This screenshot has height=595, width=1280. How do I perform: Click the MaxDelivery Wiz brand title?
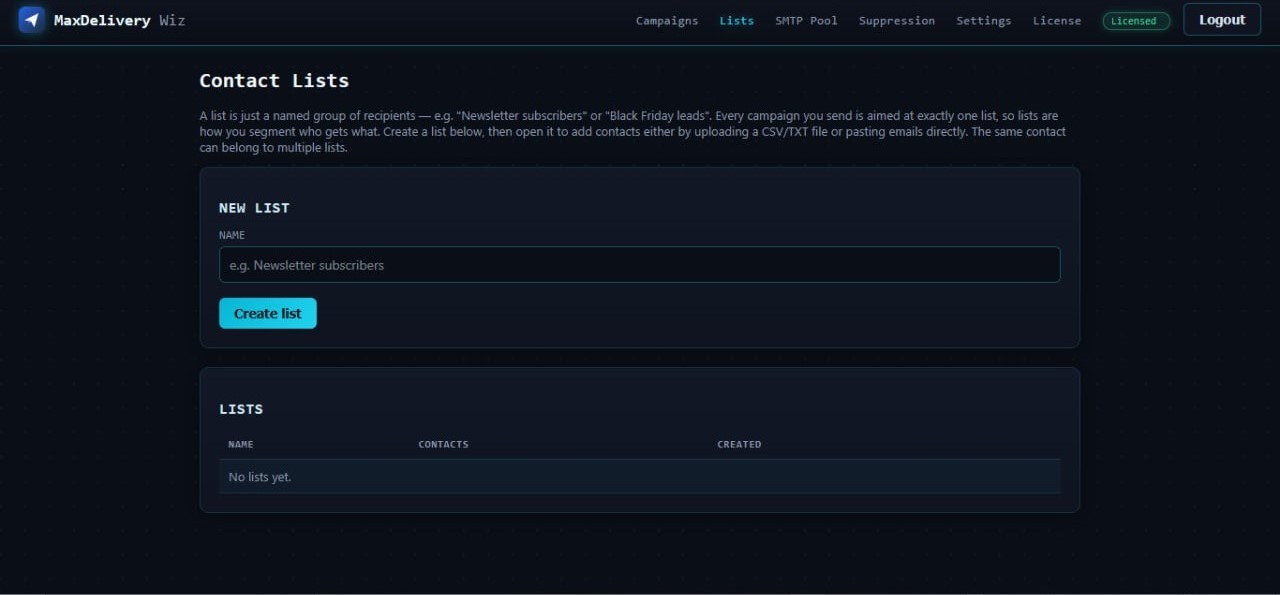tap(119, 20)
